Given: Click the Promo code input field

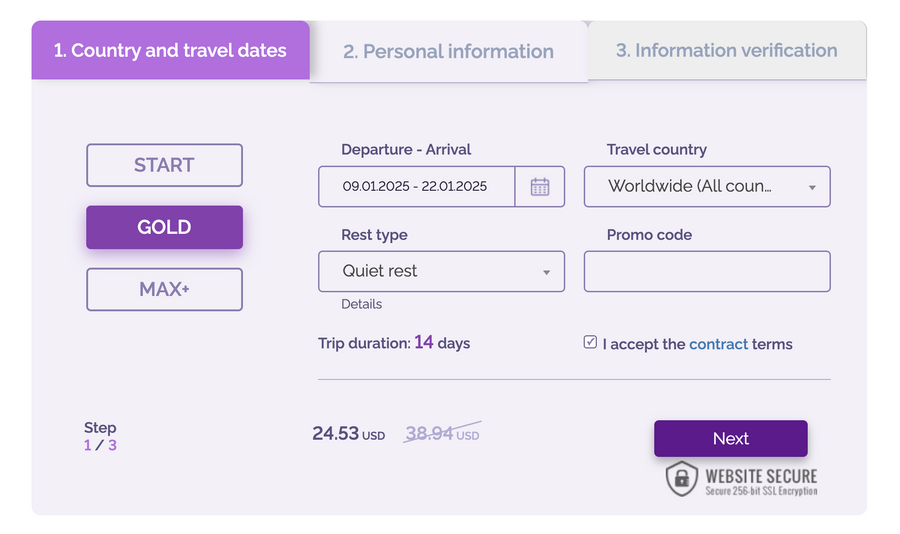Looking at the screenshot, I should [707, 271].
